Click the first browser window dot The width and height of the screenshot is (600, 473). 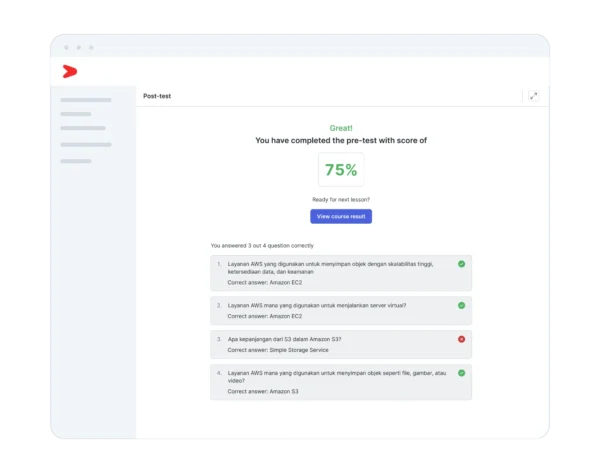coord(66,47)
